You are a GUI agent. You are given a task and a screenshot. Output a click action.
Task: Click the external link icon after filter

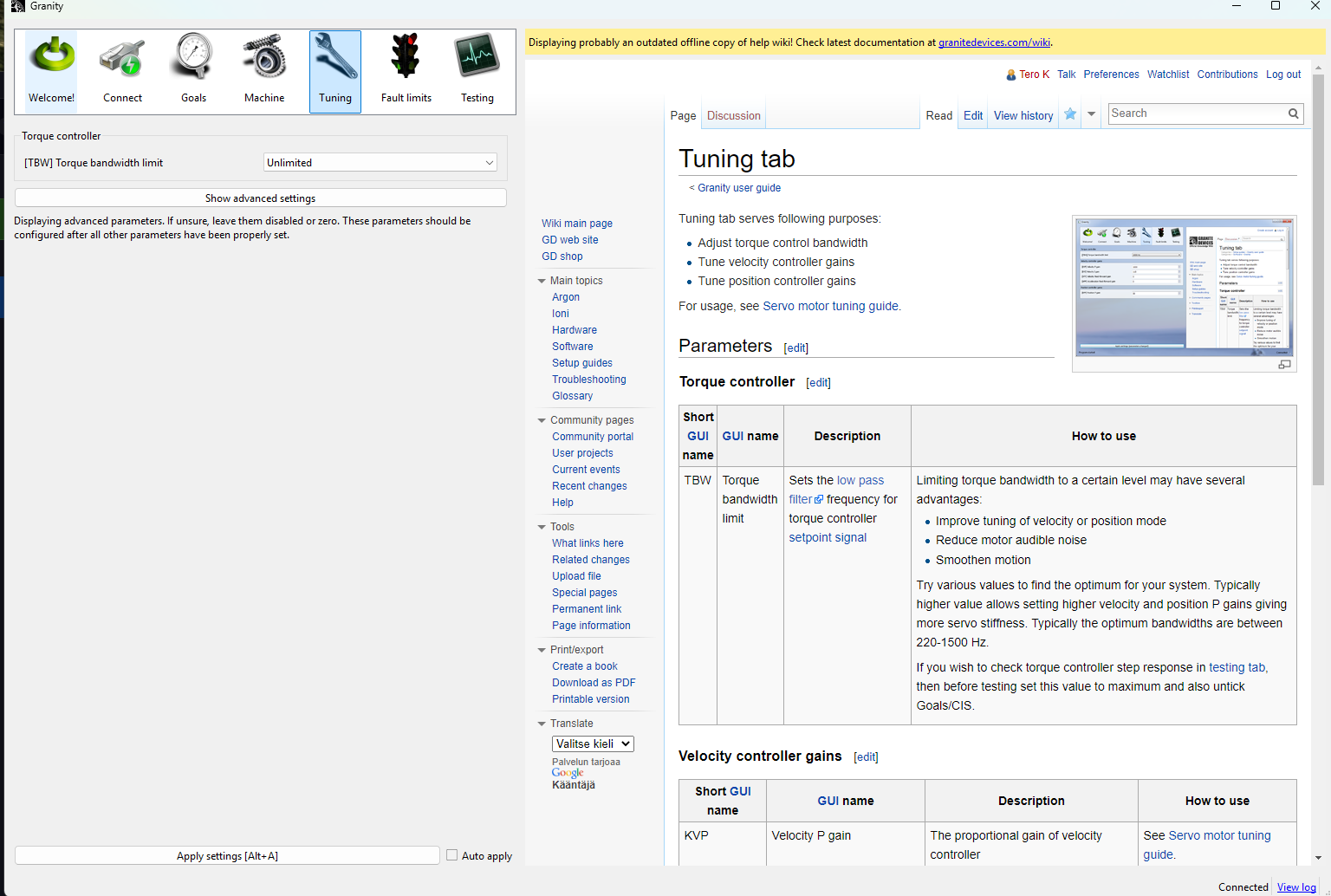click(x=819, y=500)
